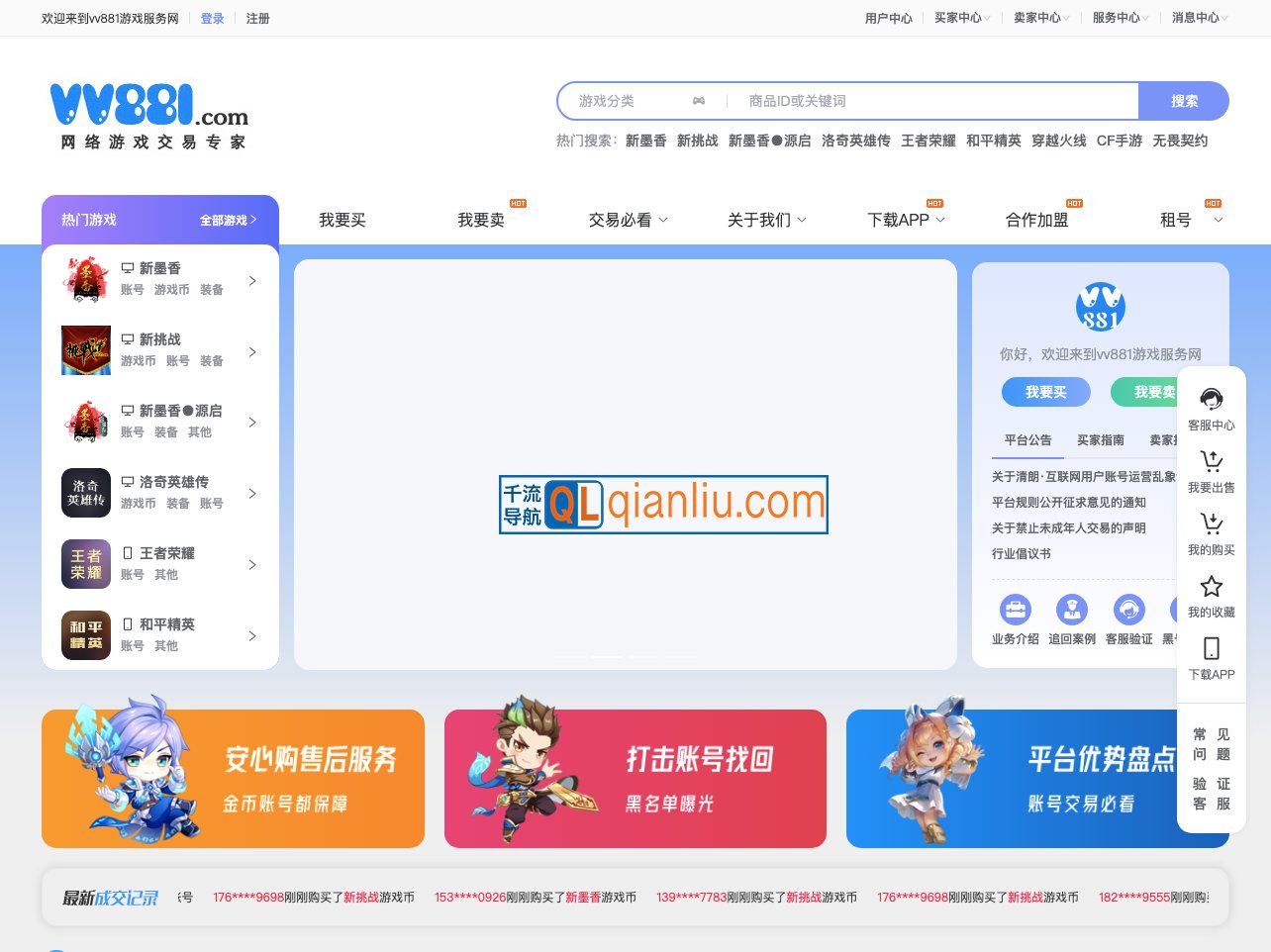Click the 登录 login link
Viewport: 1271px width, 952px height.
(x=212, y=18)
